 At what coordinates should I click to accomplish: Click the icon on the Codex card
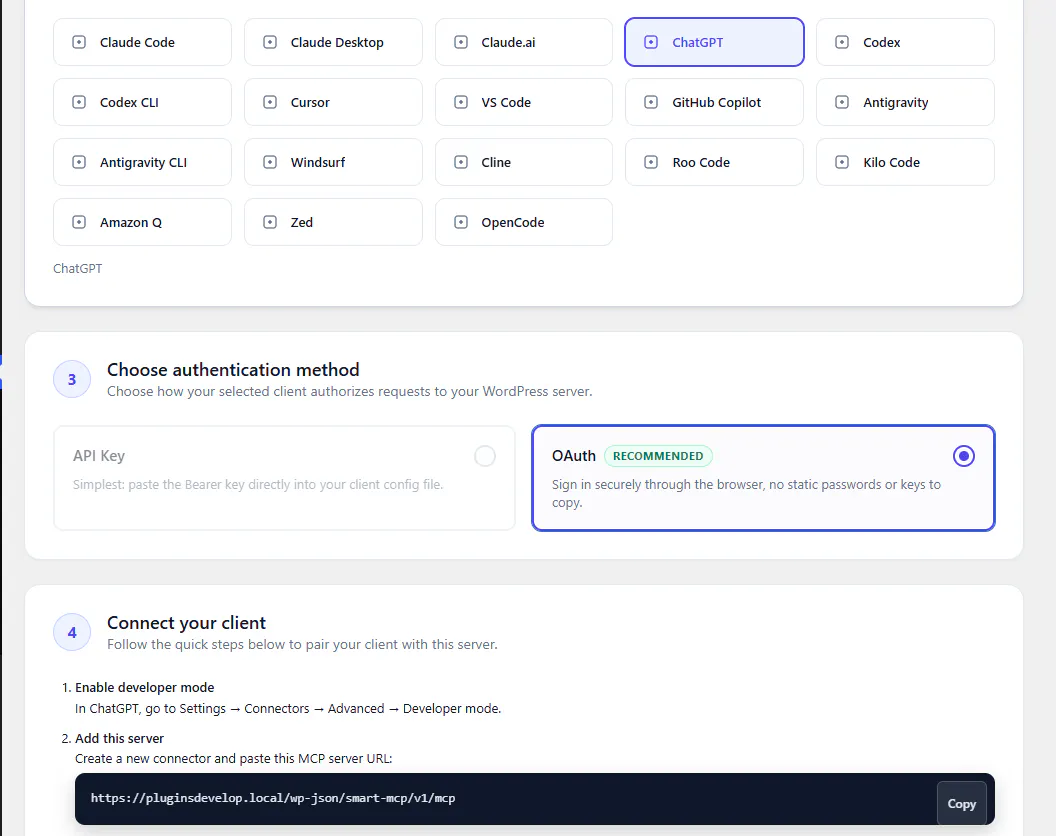click(x=842, y=42)
